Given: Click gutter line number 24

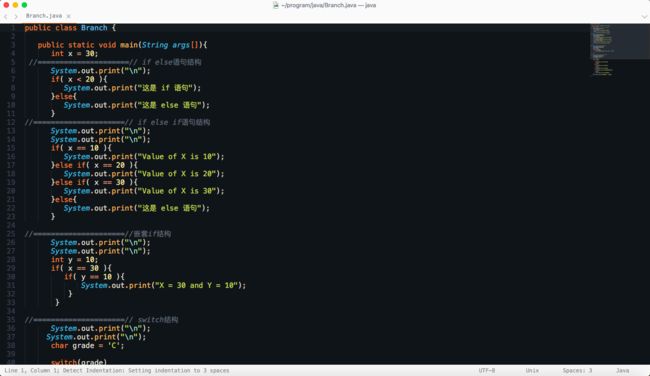Looking at the screenshot, I should click(x=11, y=225).
